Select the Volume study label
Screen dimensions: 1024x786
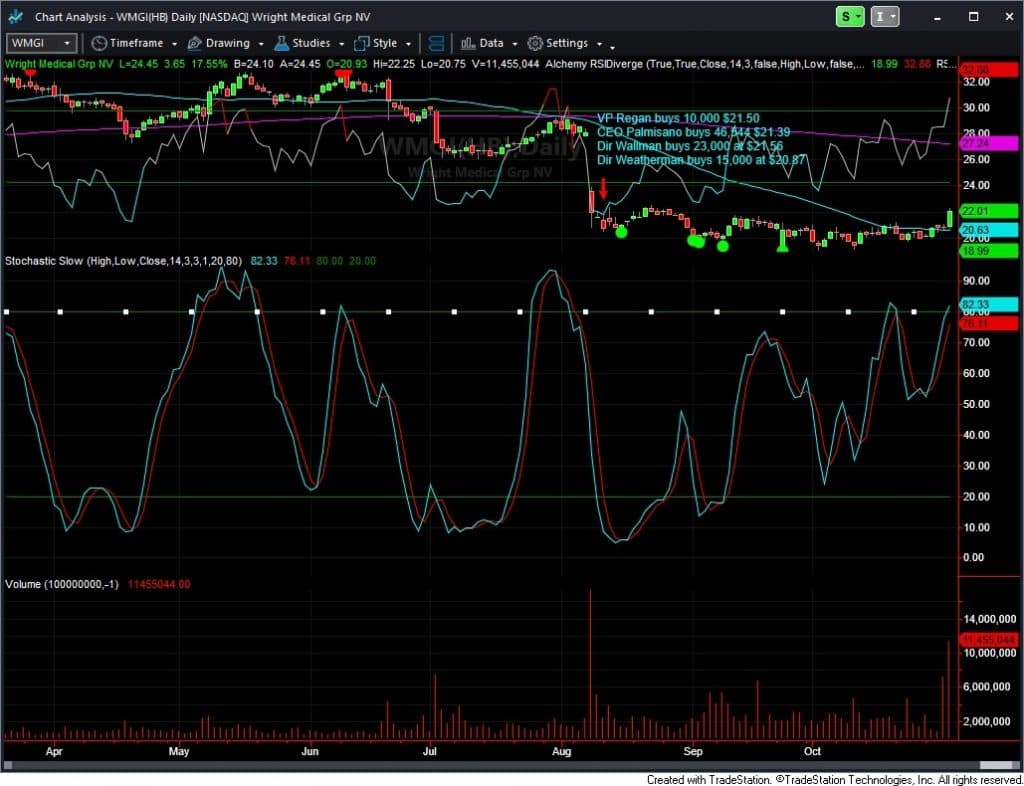[x=62, y=584]
